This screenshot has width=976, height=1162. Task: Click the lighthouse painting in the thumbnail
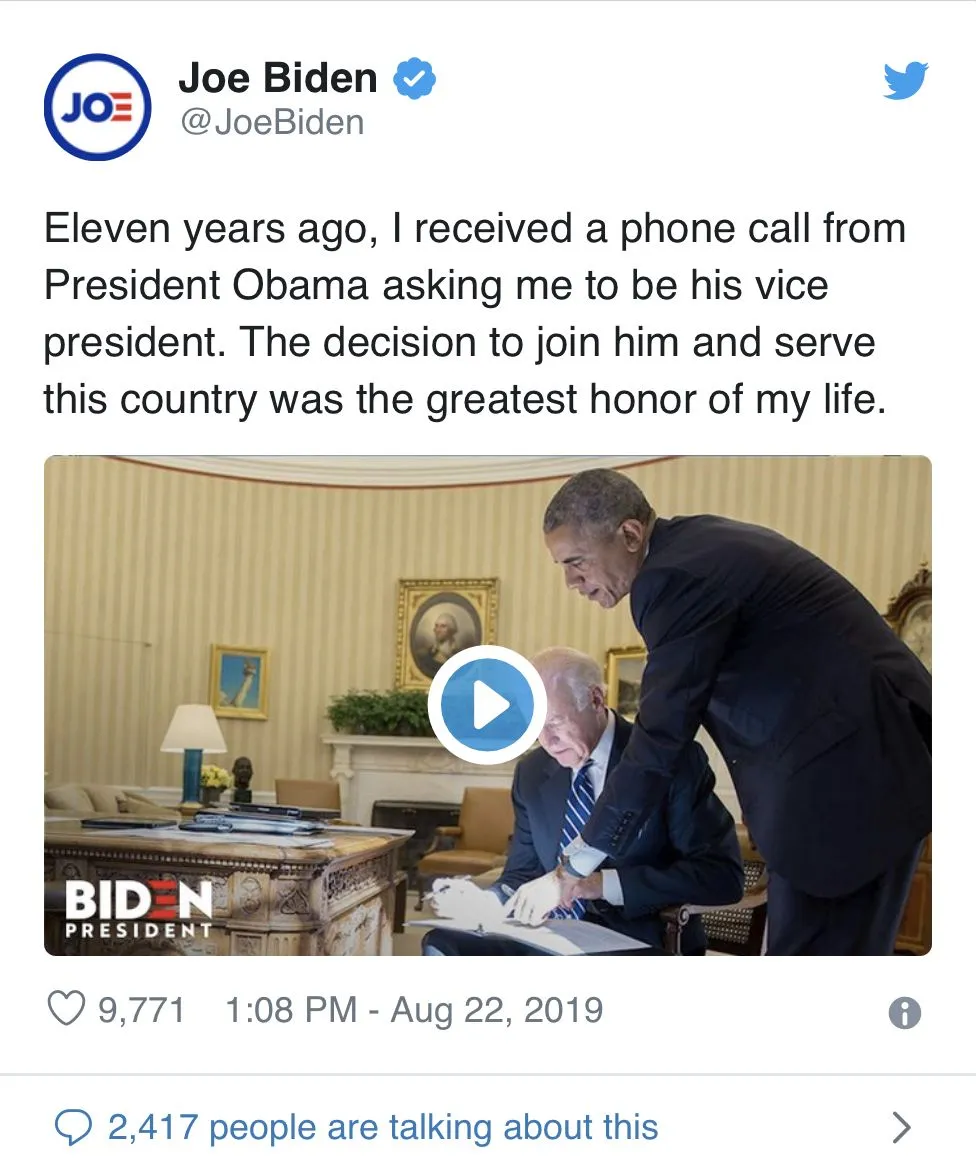tap(239, 680)
